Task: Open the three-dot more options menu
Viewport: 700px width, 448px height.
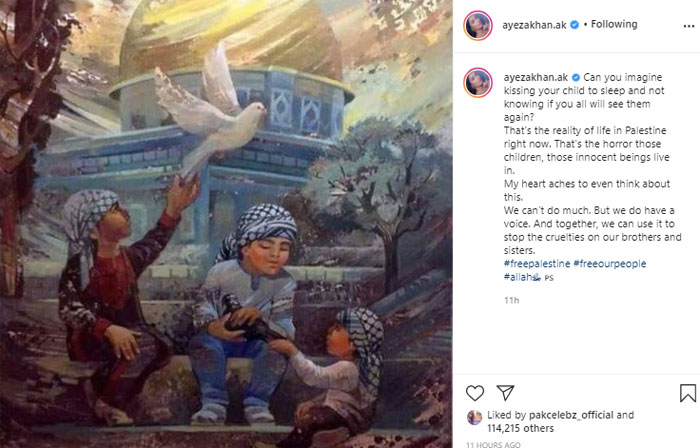Action: pos(688,26)
